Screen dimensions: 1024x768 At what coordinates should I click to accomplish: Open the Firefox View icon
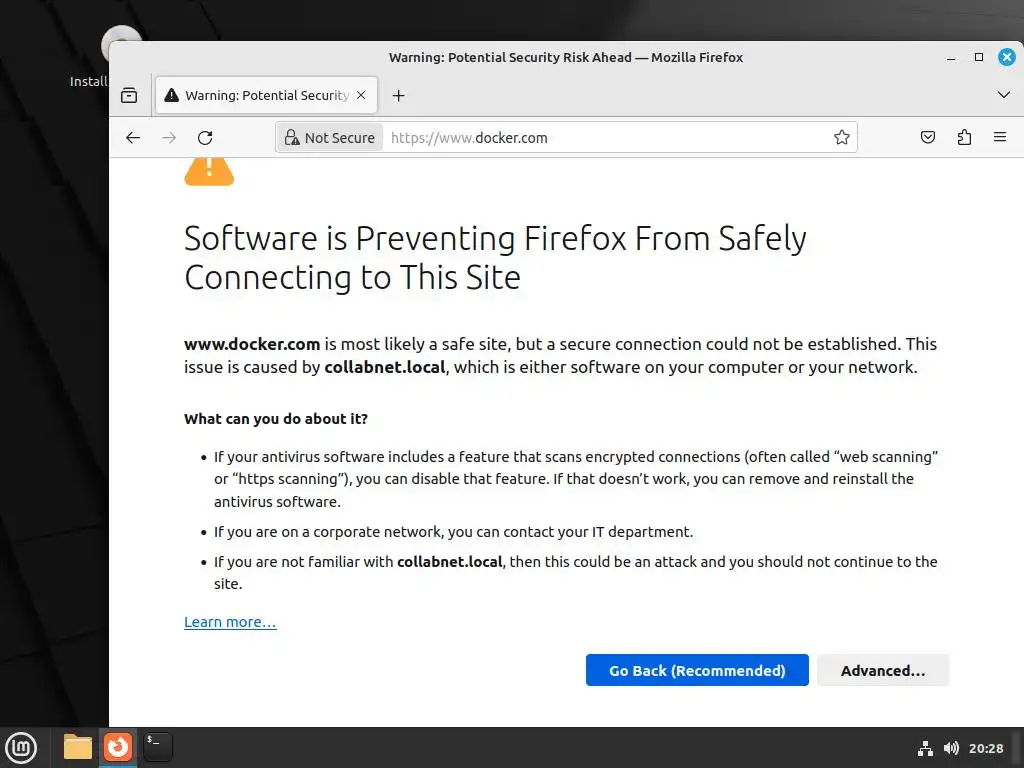(x=129, y=96)
